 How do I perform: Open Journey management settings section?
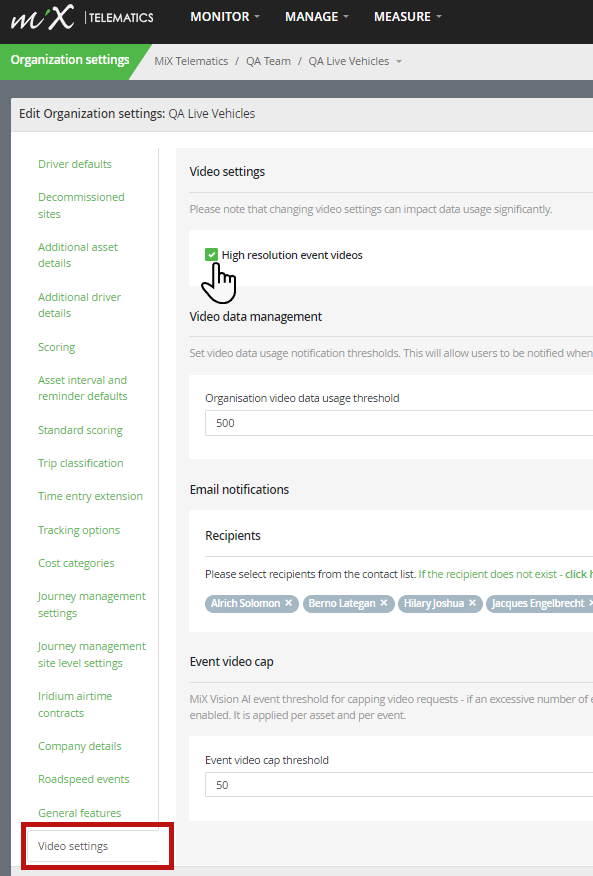pos(92,604)
